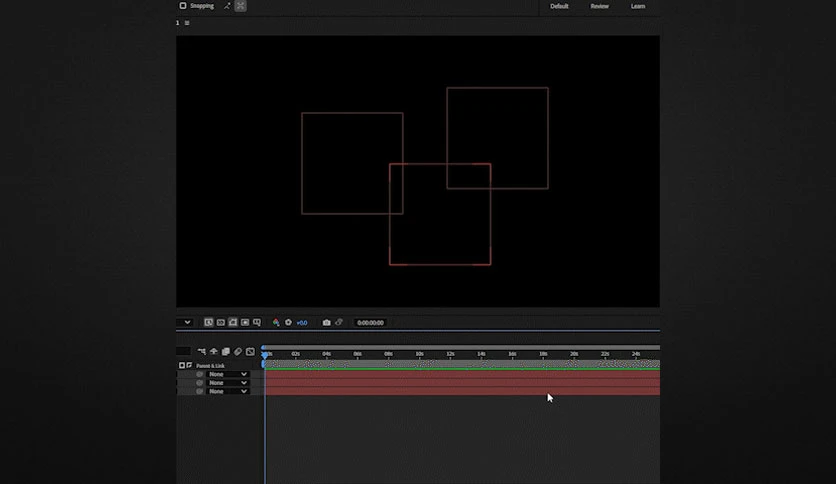836x484 pixels.
Task: Open the composition mini-flowchart icon
Action: pos(202,351)
